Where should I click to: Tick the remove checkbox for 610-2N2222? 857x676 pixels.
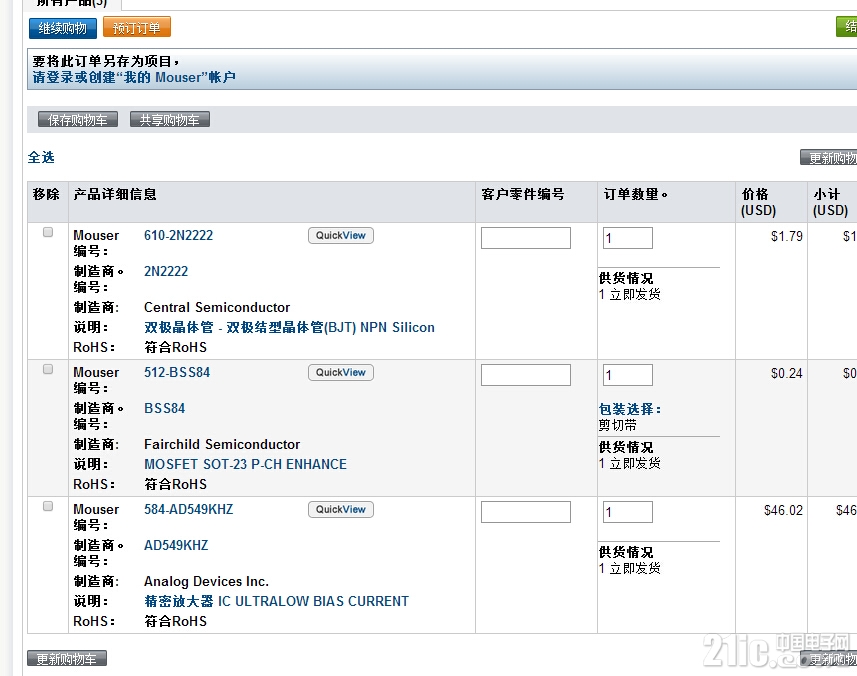48,232
